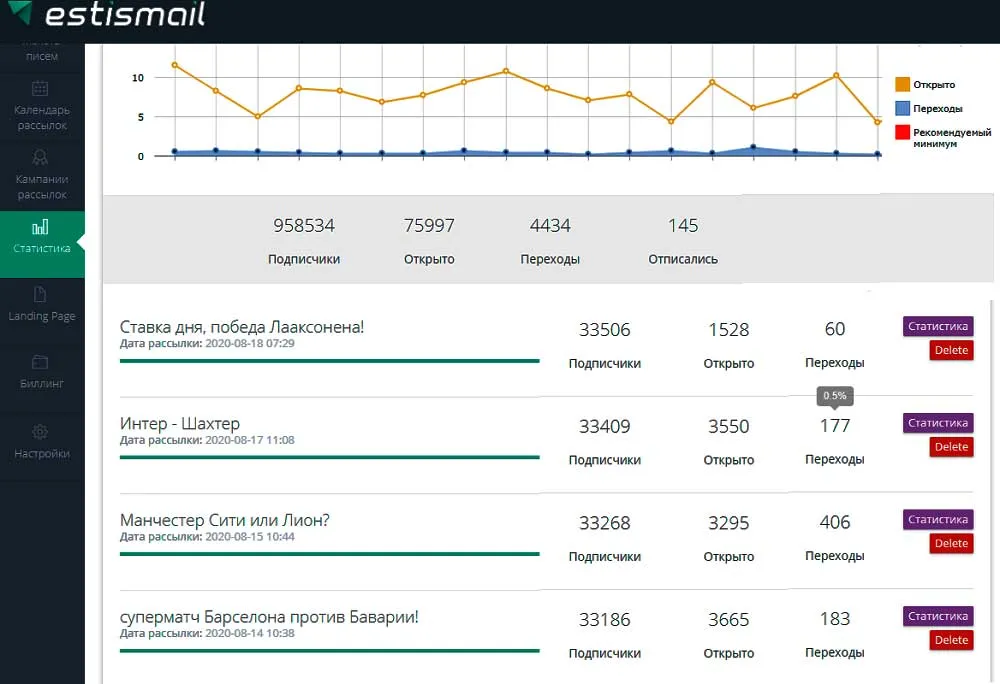Open the Настройки gear icon
Image resolution: width=1000 pixels, height=684 pixels.
(40, 432)
